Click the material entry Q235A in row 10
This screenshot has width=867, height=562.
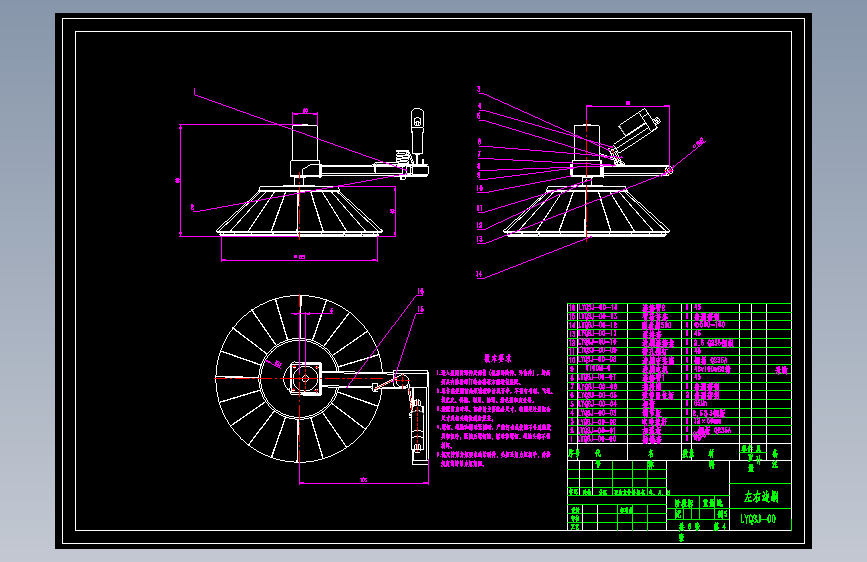pyautogui.click(x=719, y=360)
